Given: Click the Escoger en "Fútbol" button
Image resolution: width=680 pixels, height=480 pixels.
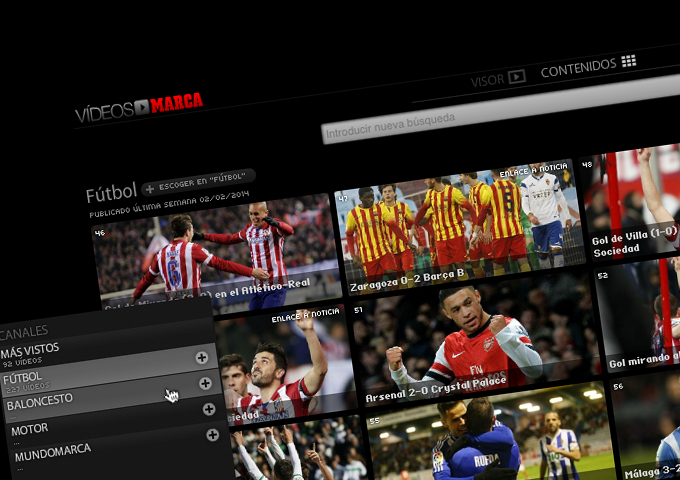Looking at the screenshot, I should pos(199,182).
